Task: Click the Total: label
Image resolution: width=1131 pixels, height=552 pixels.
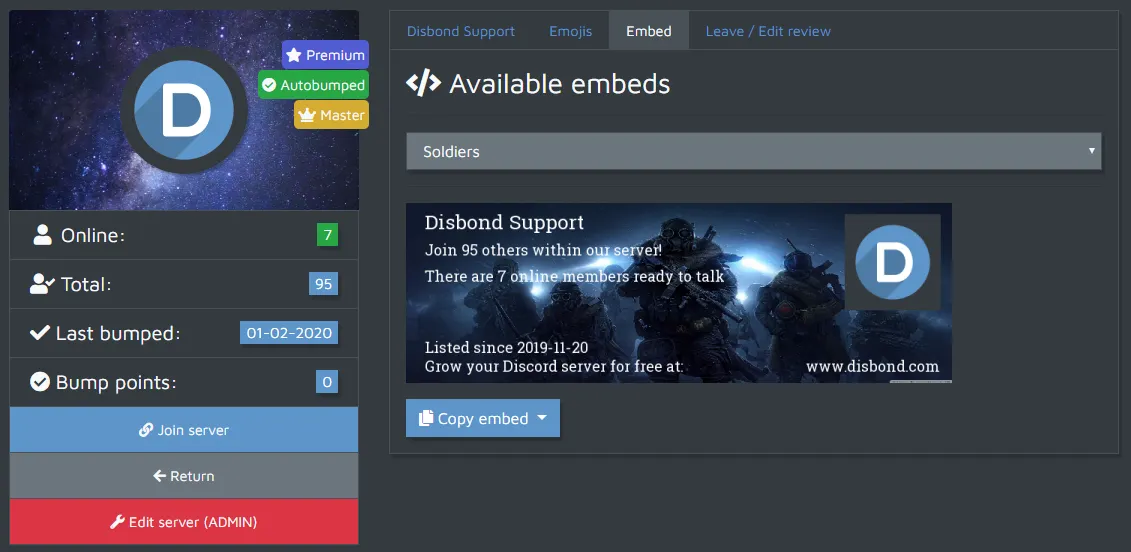Action: tap(87, 284)
